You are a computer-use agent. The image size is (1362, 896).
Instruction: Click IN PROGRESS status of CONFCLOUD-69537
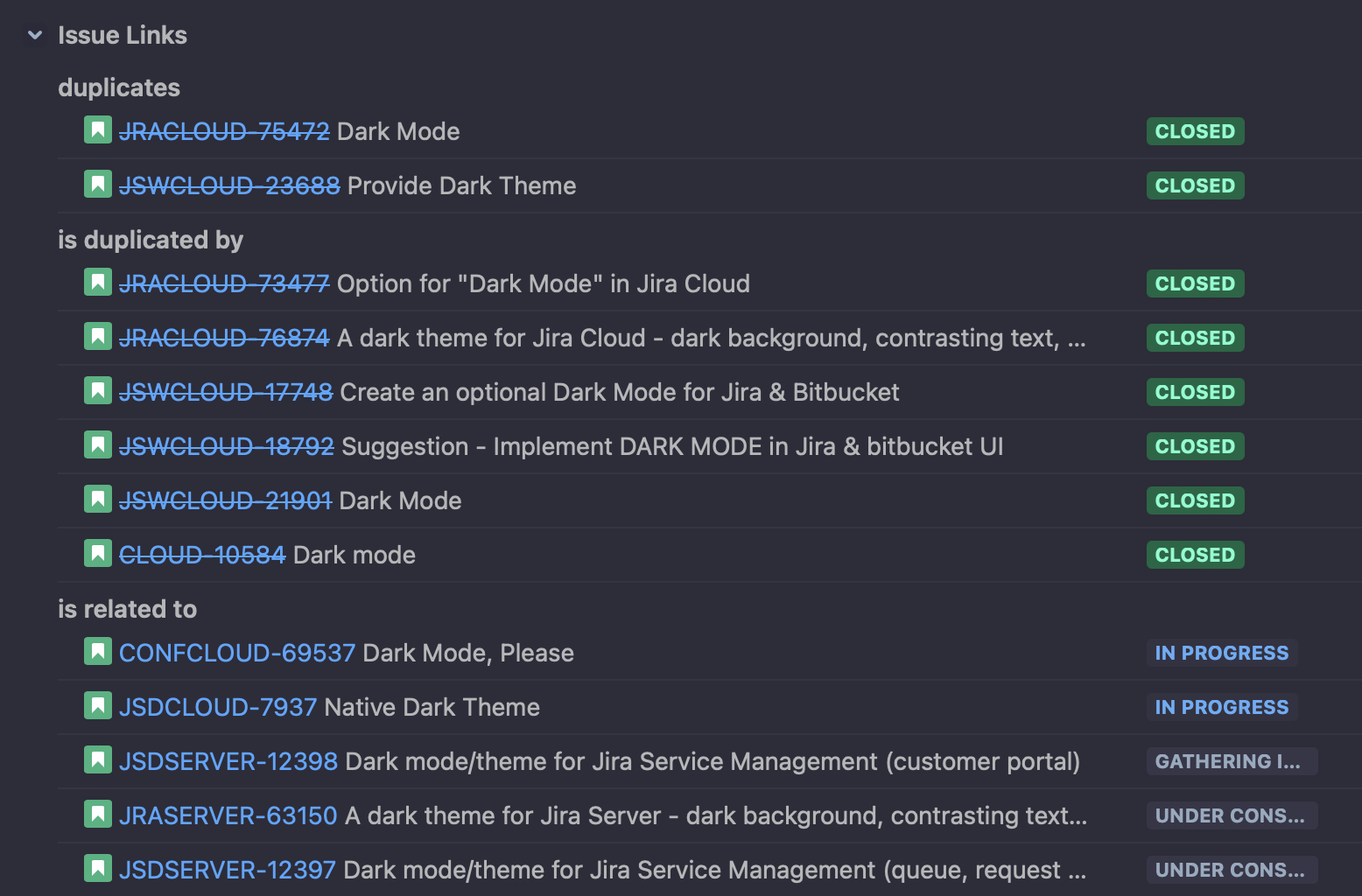(1222, 653)
